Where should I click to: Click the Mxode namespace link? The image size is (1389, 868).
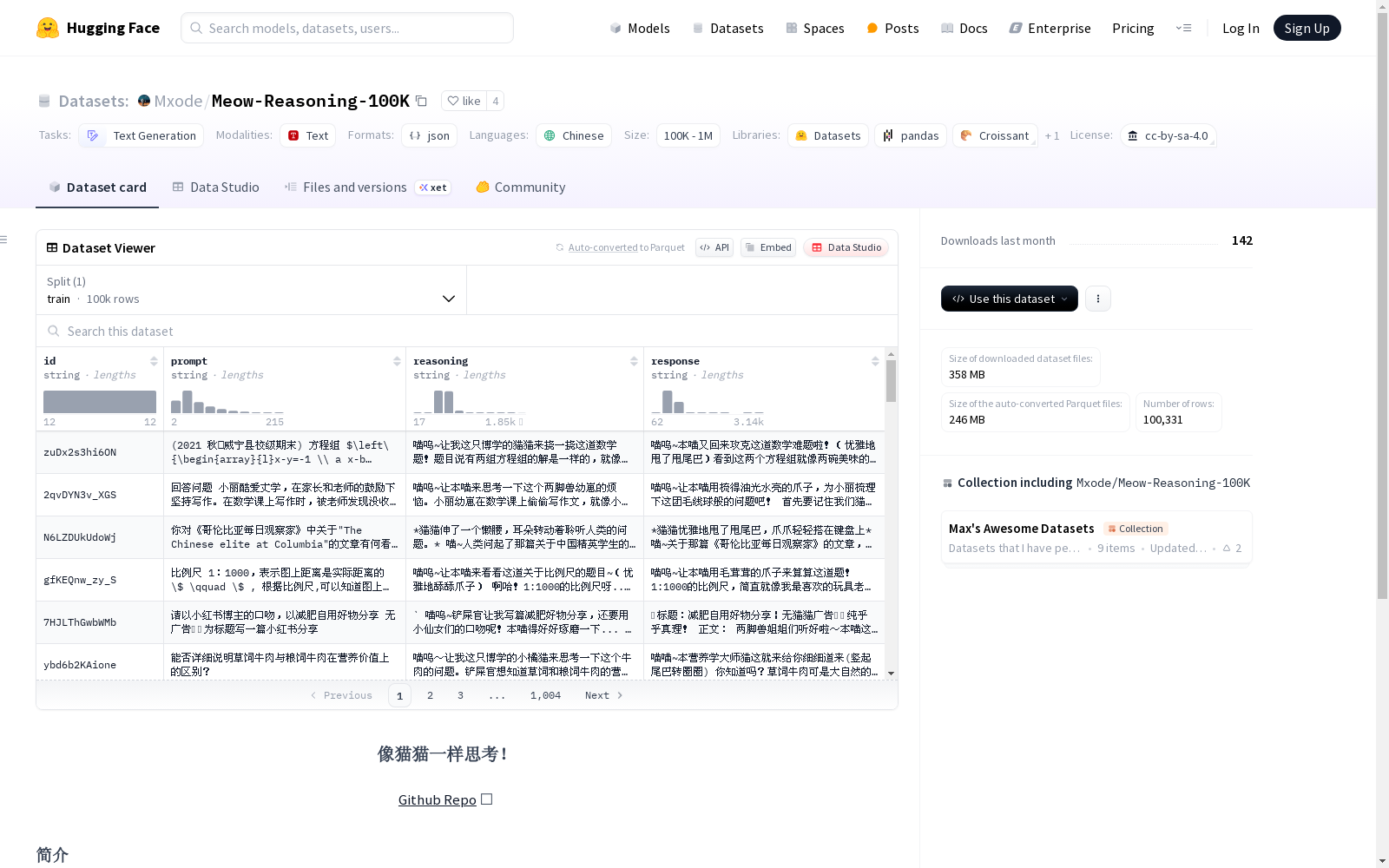pyautogui.click(x=178, y=101)
